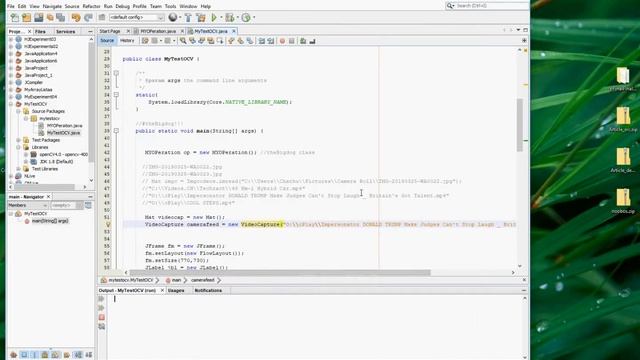Switch to the MYOPeration.java tab
Viewport: 640px width, 360px height.
click(158, 31)
